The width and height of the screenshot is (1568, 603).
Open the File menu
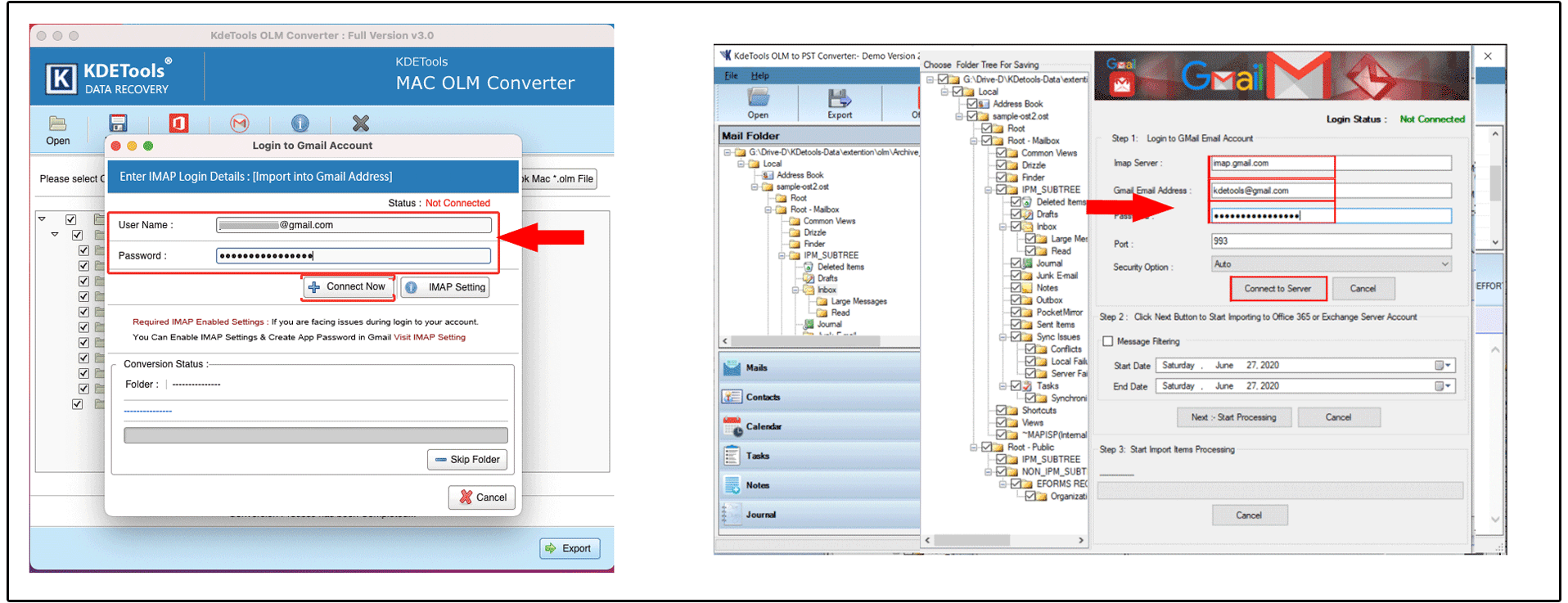click(731, 76)
